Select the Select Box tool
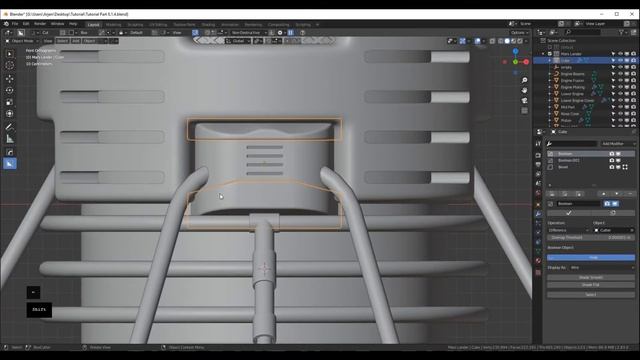This screenshot has width=640, height=360. pyautogui.click(x=10, y=54)
